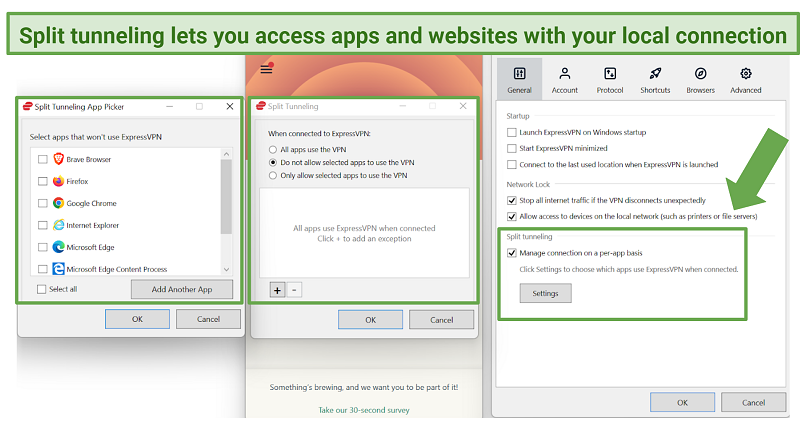Viewport: 806px width, 434px height.
Task: Open the ExpressVPN hamburger menu
Action: pos(266,69)
